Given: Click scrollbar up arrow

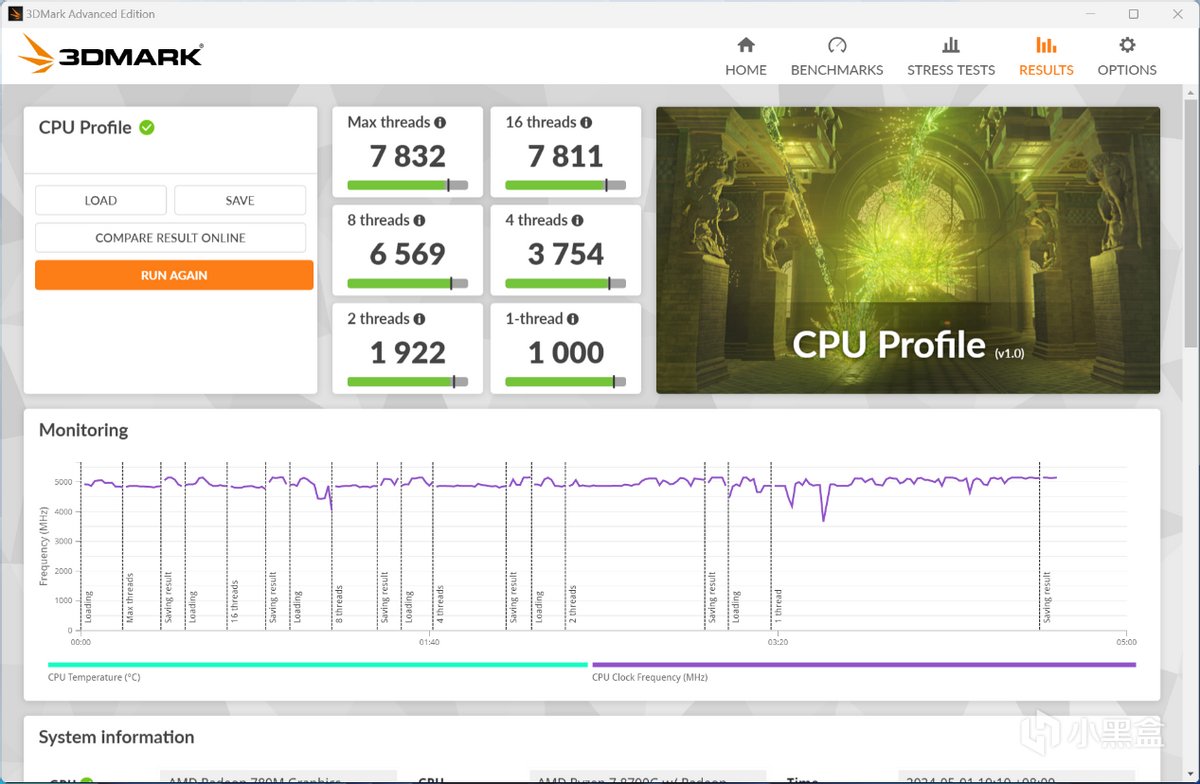Looking at the screenshot, I should [1190, 92].
